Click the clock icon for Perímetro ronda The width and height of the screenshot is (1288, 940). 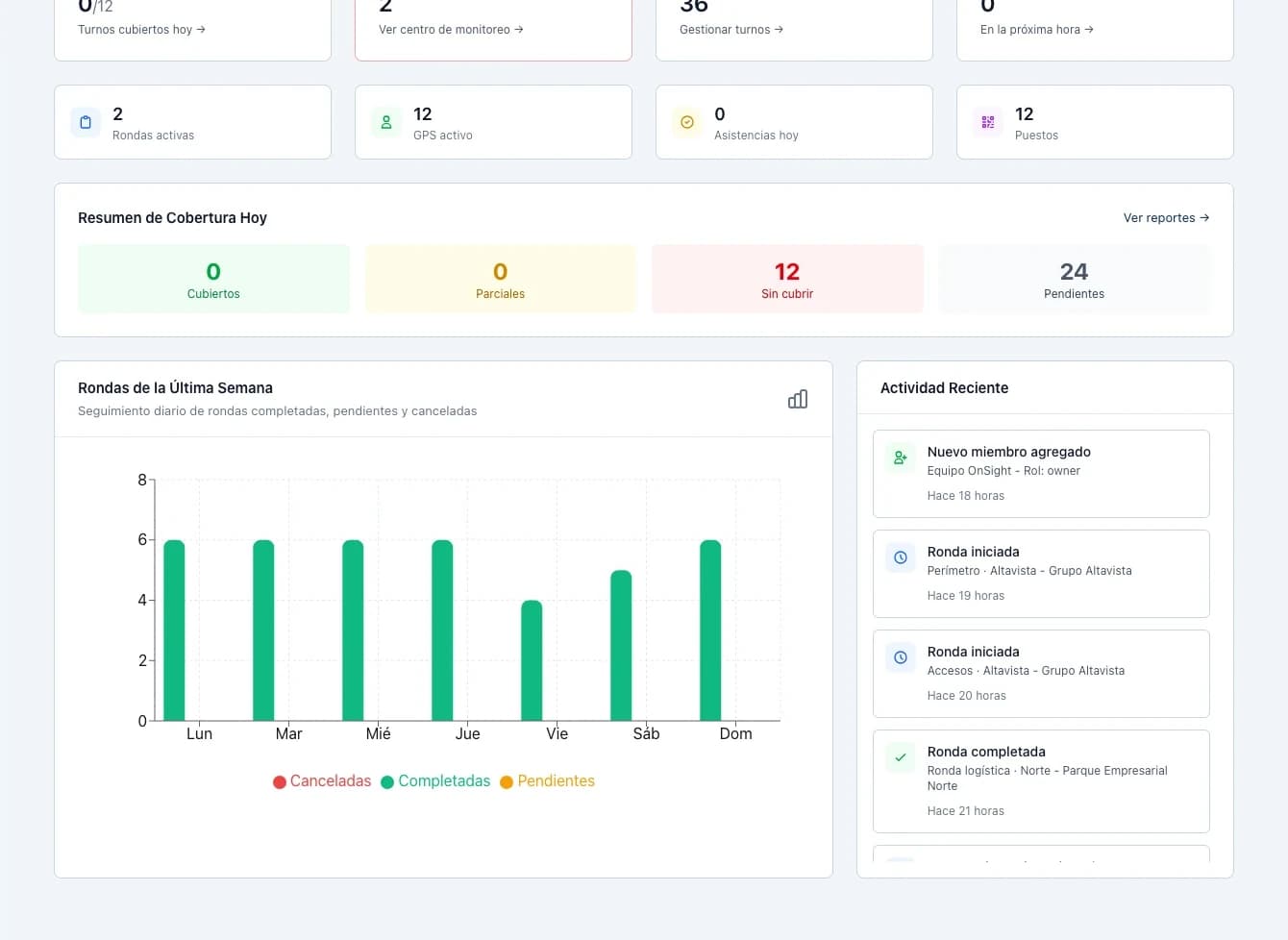[901, 557]
